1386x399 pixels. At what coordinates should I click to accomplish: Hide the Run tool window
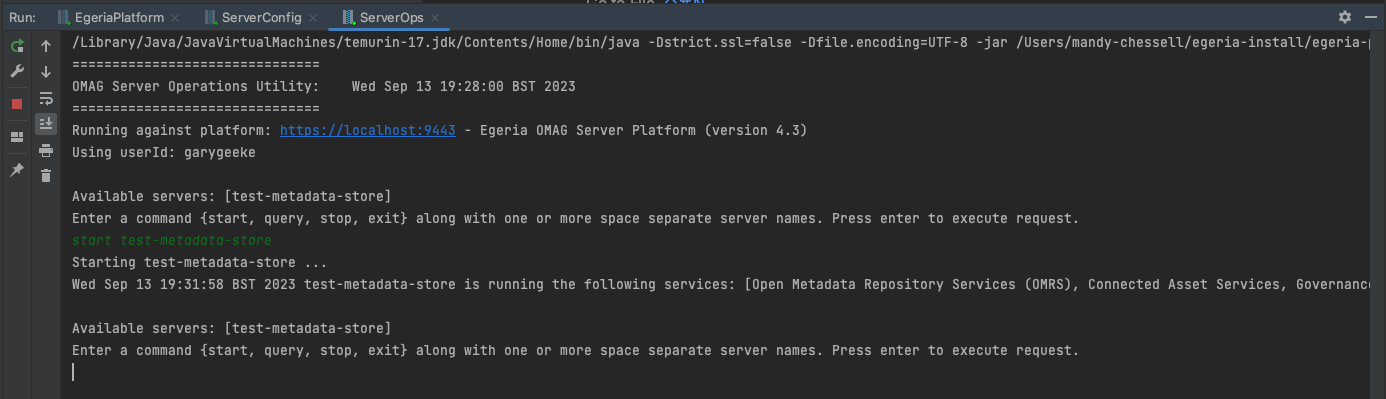pos(1370,17)
